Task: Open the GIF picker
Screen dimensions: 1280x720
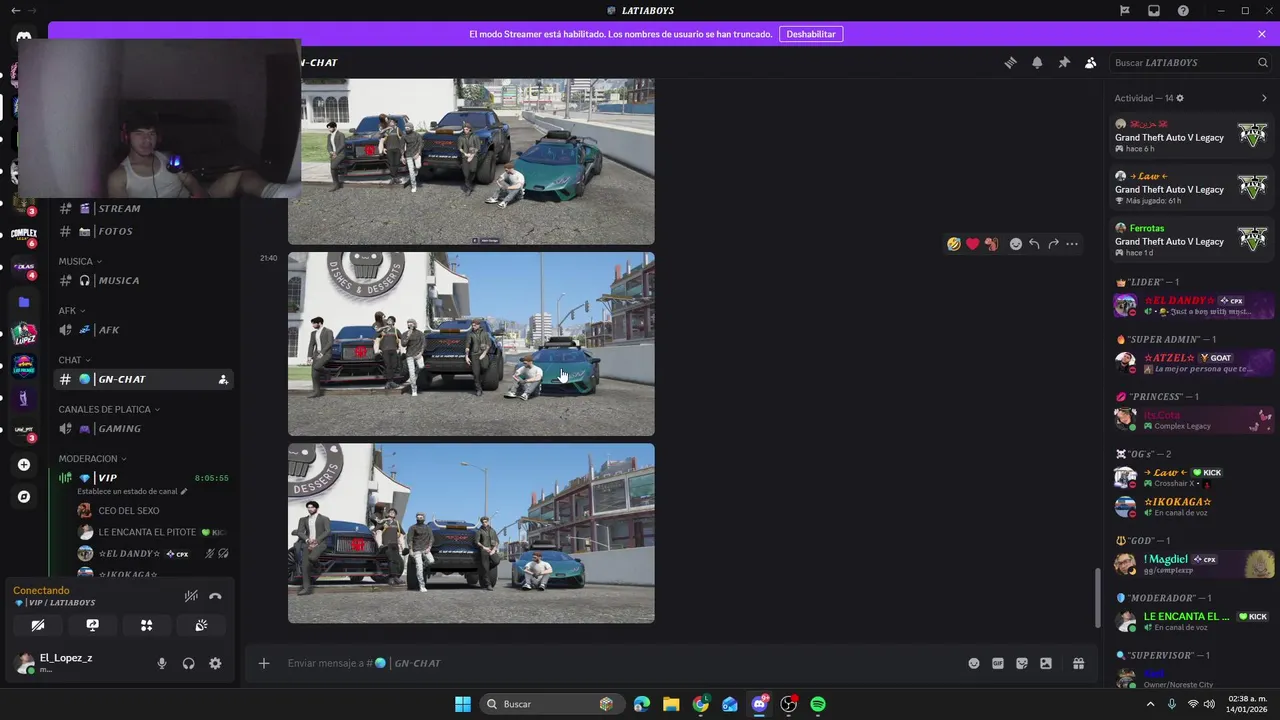Action: pyautogui.click(x=997, y=663)
